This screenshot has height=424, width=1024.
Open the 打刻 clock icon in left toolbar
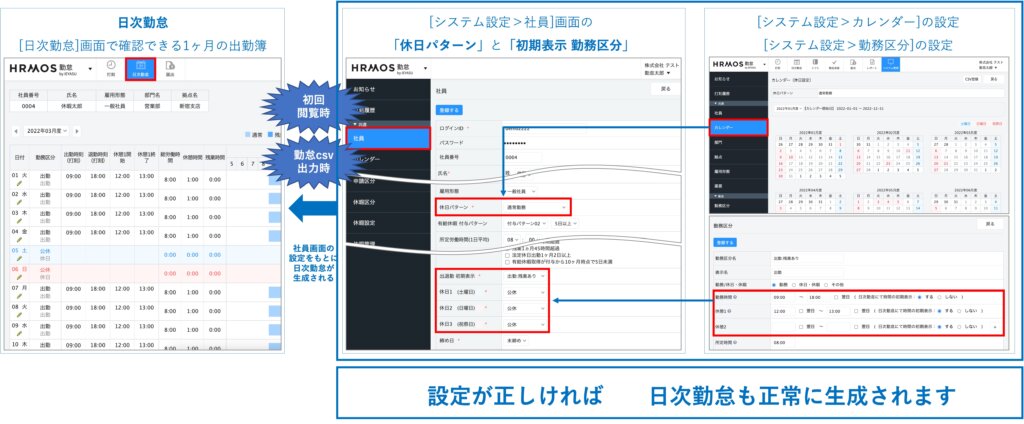(x=110, y=66)
